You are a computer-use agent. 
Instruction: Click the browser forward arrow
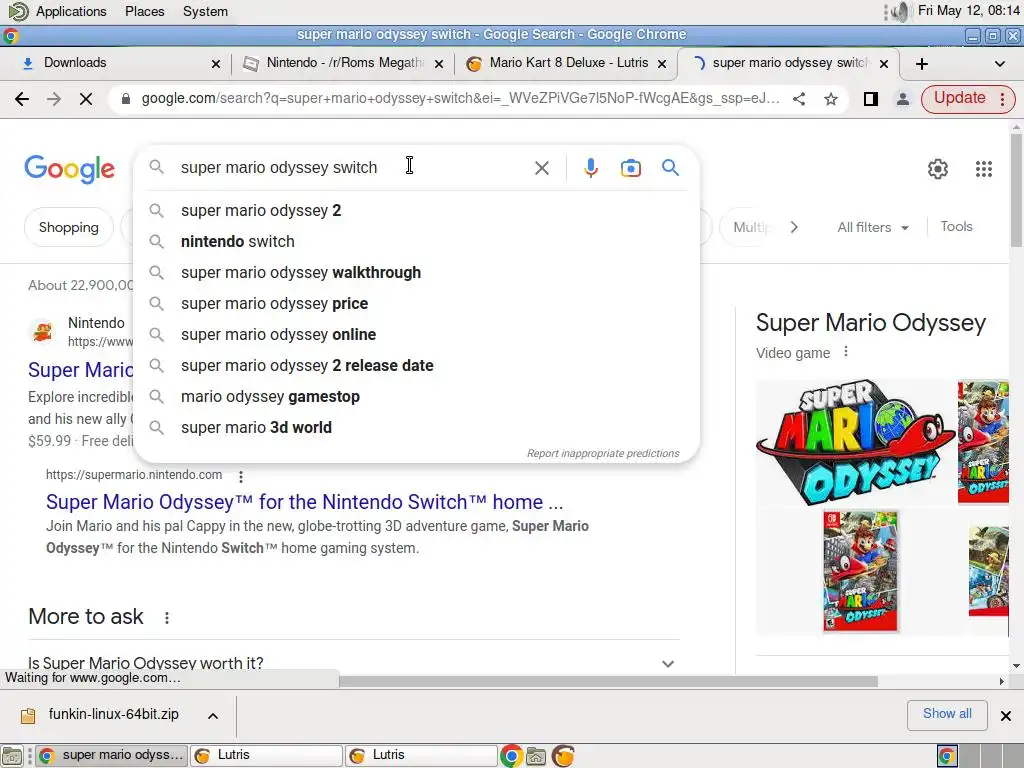[x=54, y=99]
